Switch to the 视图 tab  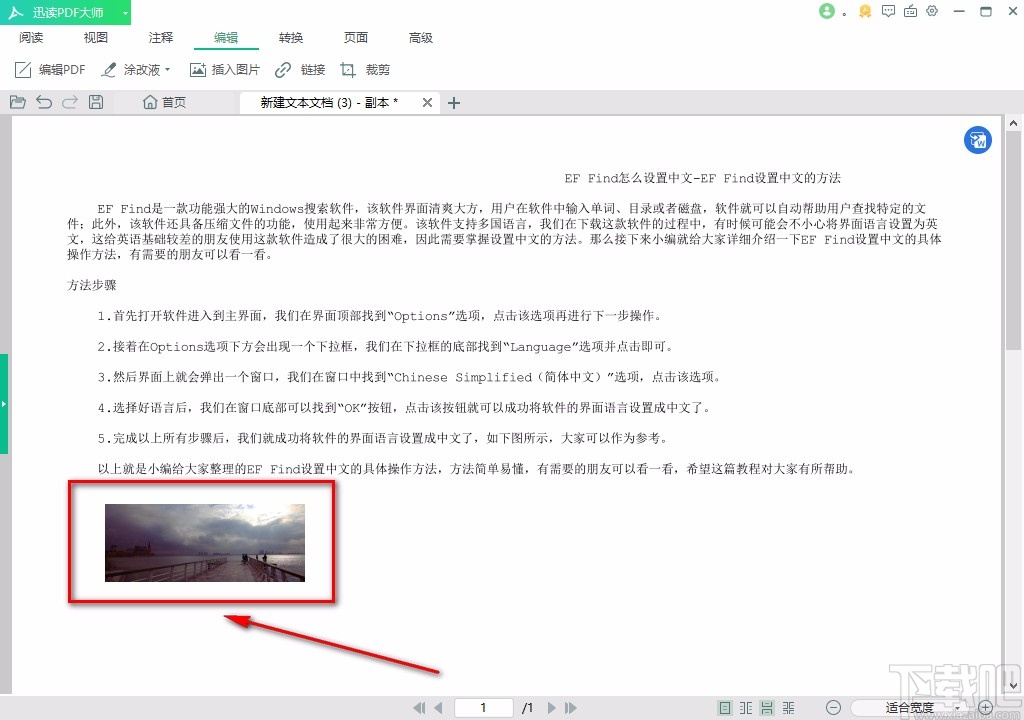click(95, 38)
